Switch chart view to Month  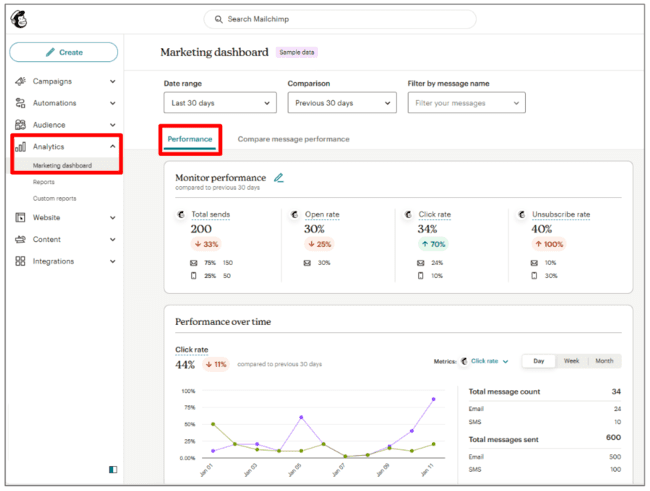(x=604, y=361)
